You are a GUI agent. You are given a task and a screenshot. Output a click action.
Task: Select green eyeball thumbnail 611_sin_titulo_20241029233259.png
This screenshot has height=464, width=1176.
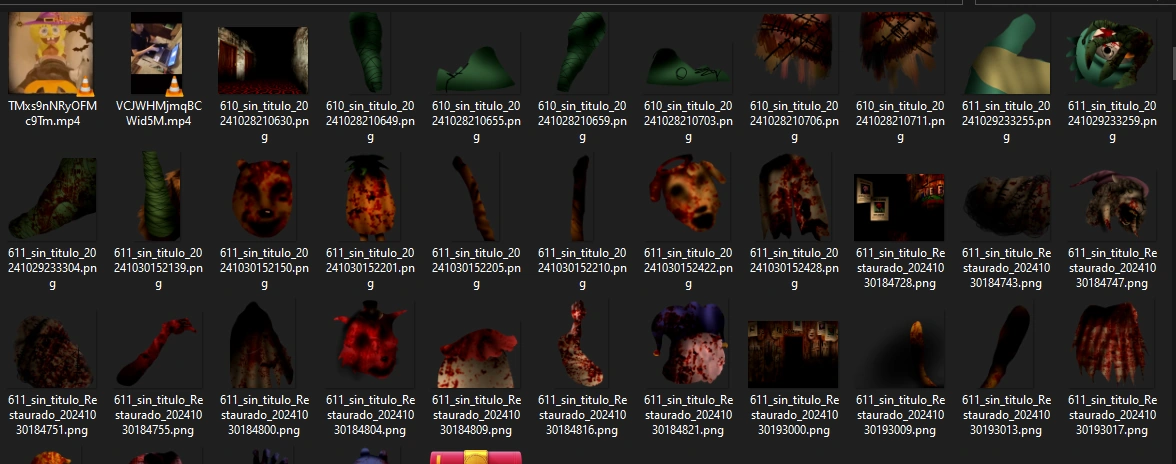(1112, 53)
